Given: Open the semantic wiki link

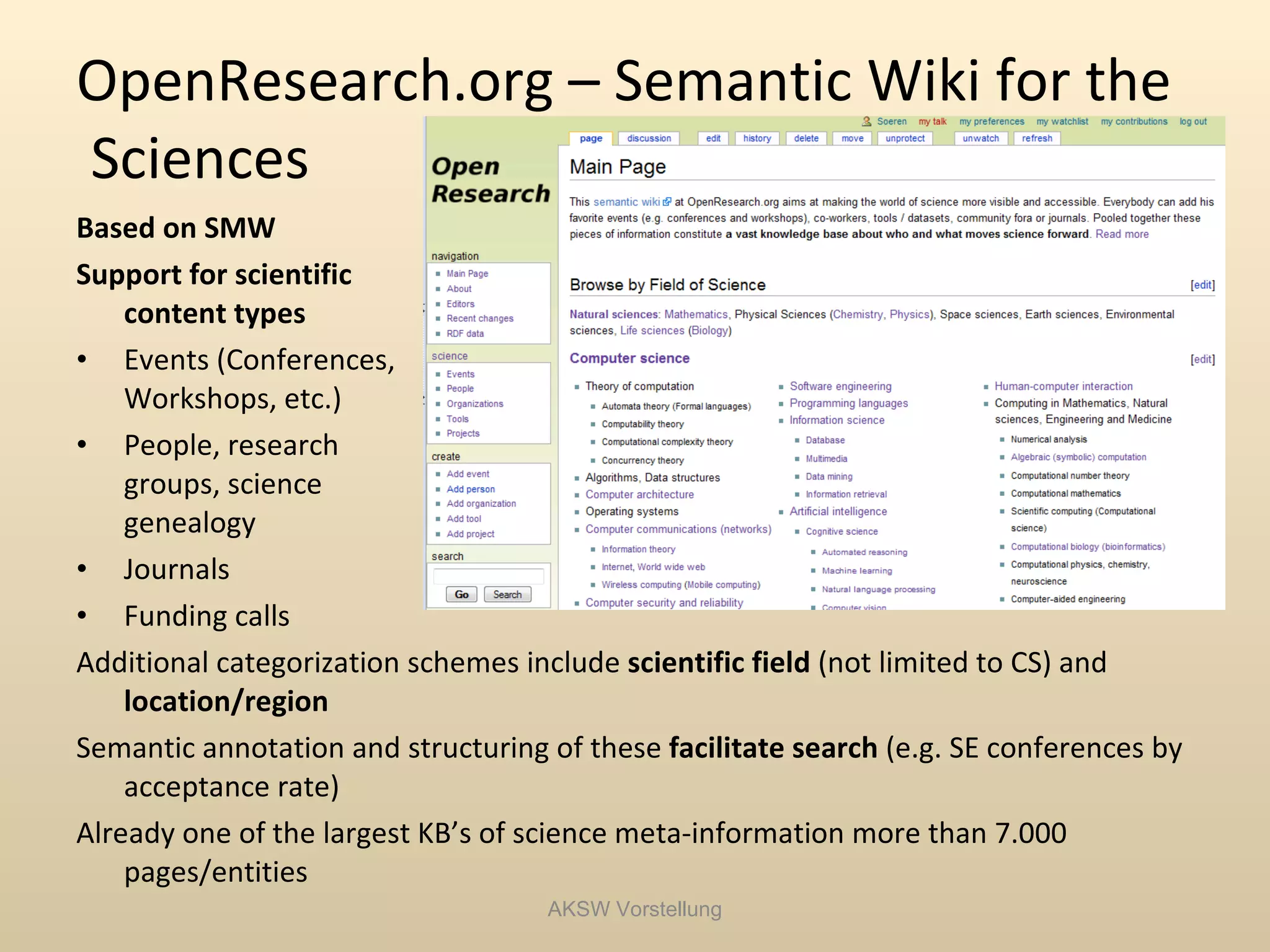Looking at the screenshot, I should (627, 202).
